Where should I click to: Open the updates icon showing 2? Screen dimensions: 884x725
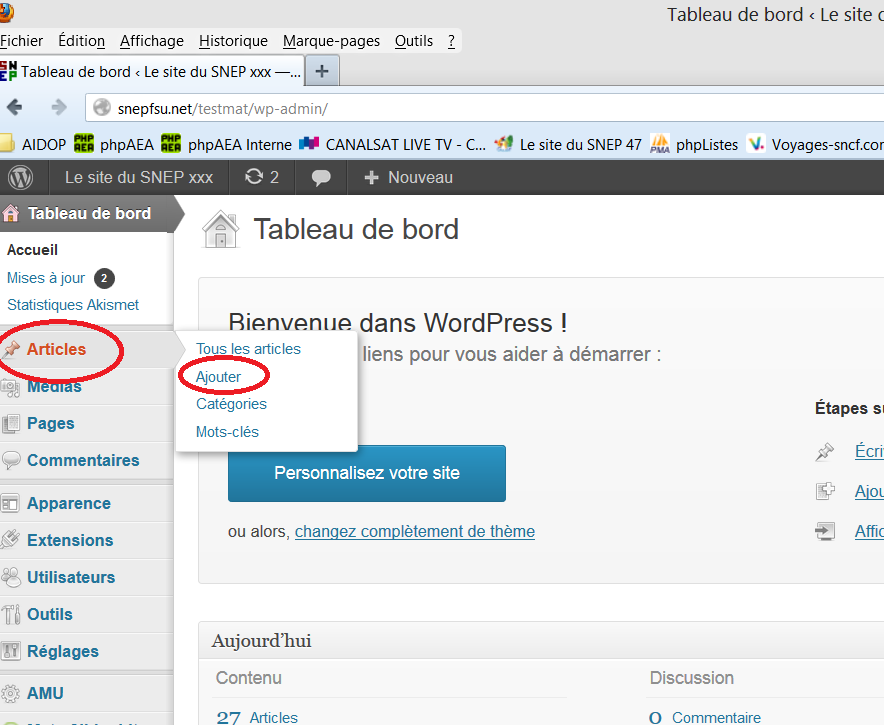pyautogui.click(x=261, y=177)
